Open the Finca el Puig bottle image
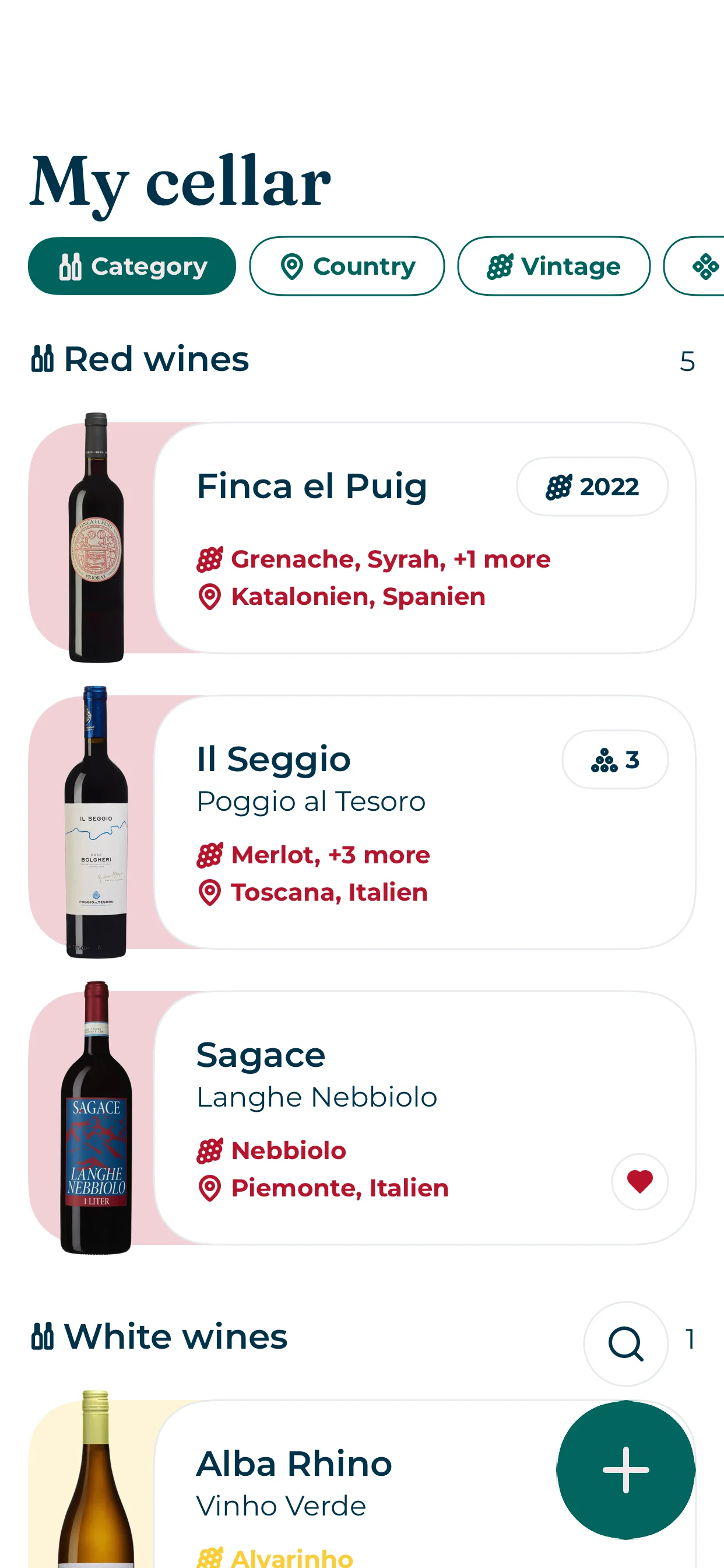 coord(96,538)
